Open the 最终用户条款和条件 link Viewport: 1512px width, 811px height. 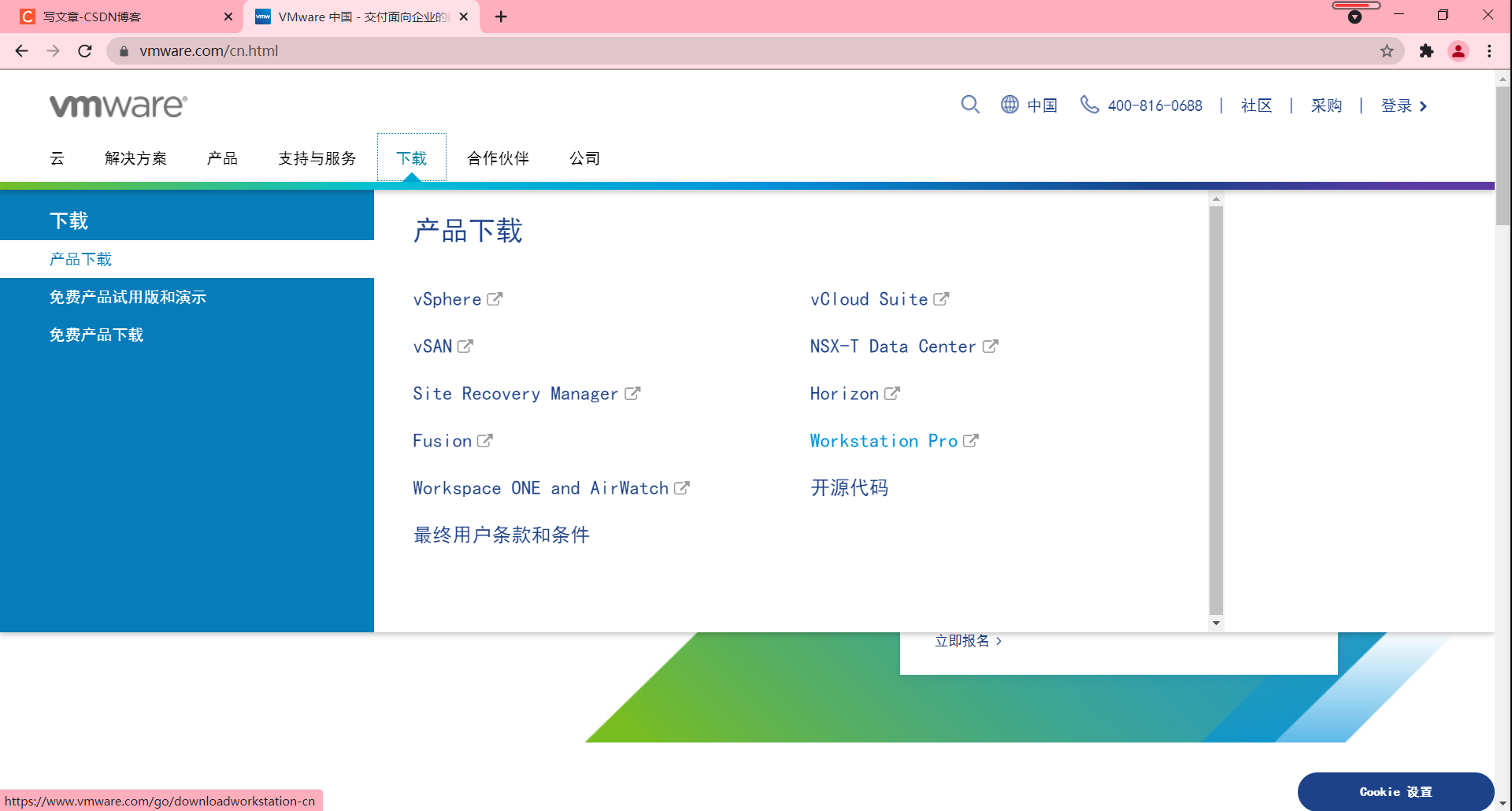tap(502, 535)
